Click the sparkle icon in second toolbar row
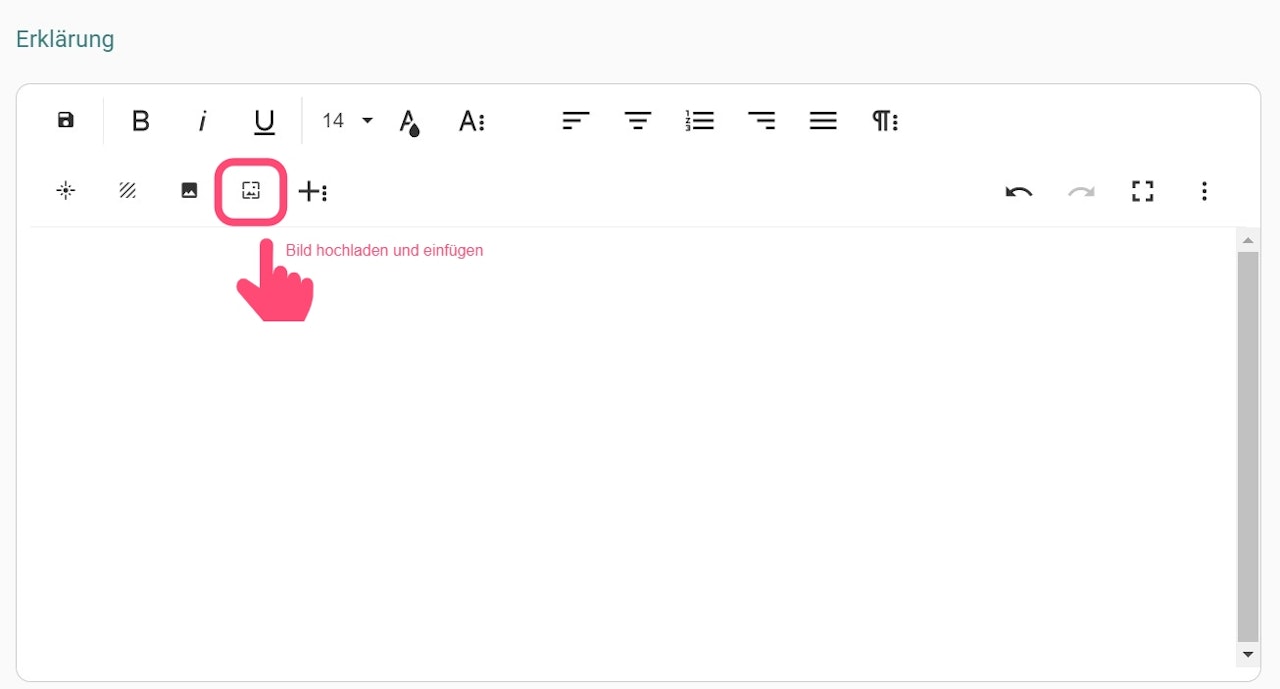 click(66, 190)
